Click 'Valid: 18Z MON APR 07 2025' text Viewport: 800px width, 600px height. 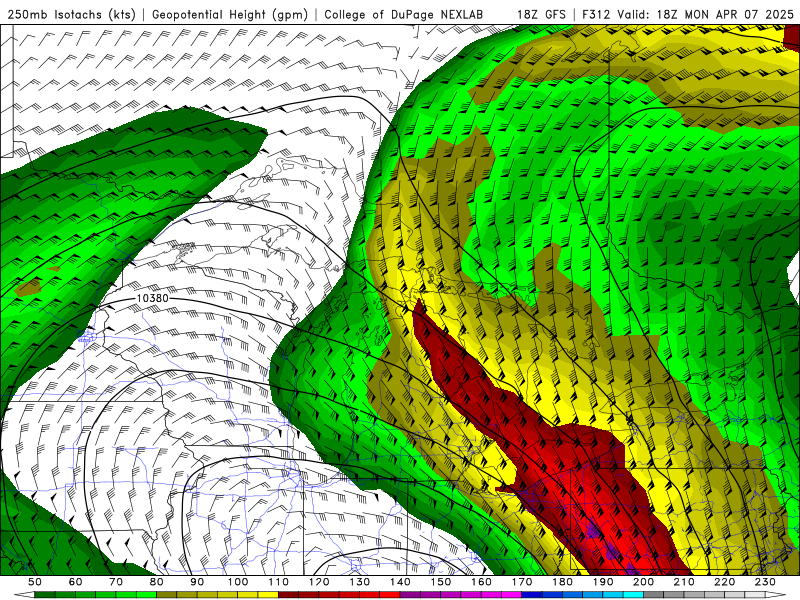(x=706, y=15)
